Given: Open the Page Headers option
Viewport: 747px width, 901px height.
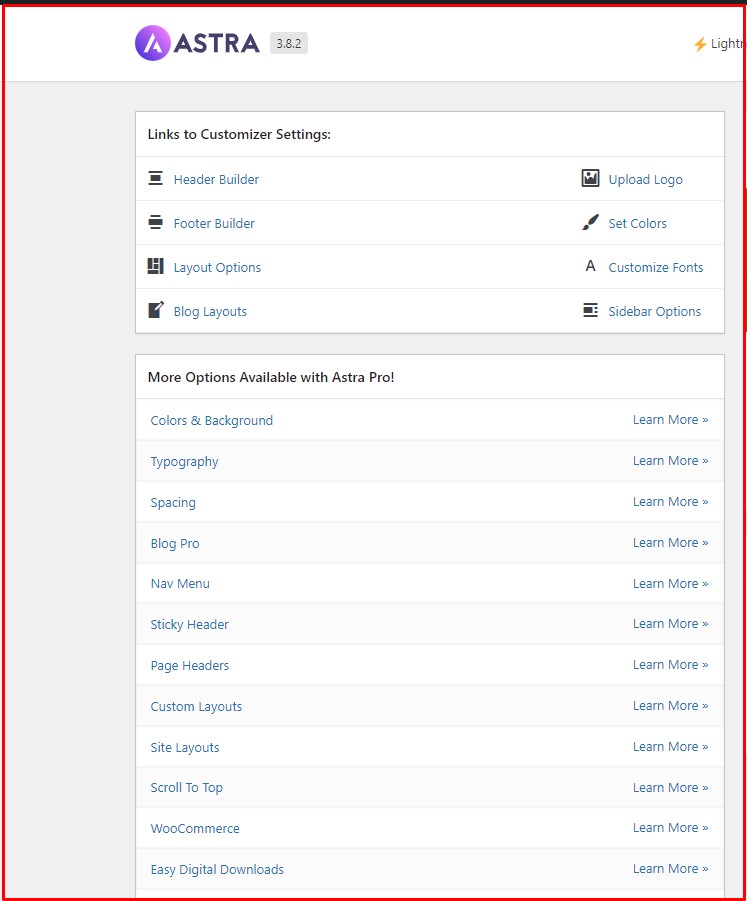Looking at the screenshot, I should coord(190,665).
